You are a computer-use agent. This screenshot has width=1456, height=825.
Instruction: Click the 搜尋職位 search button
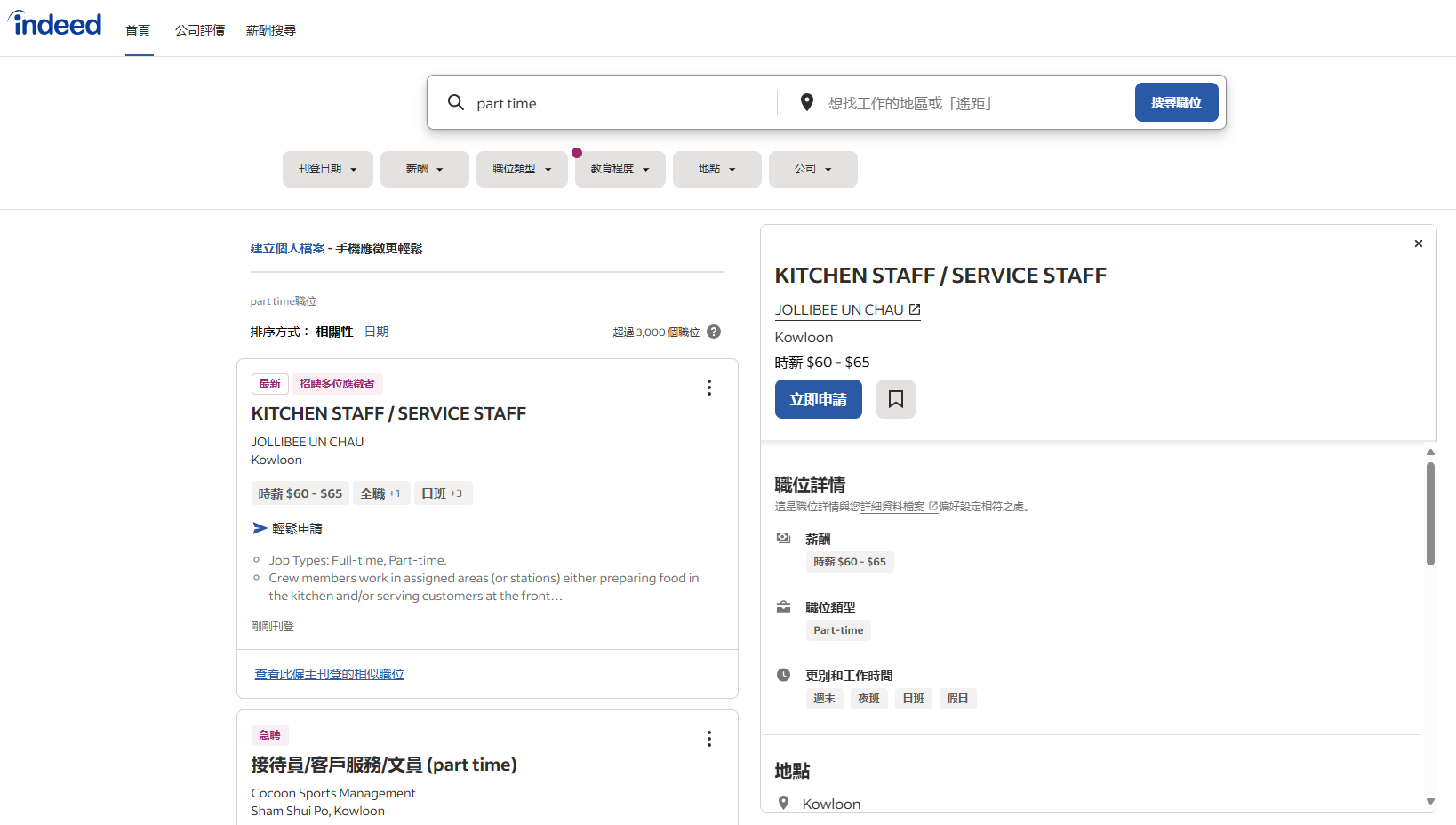click(x=1176, y=102)
